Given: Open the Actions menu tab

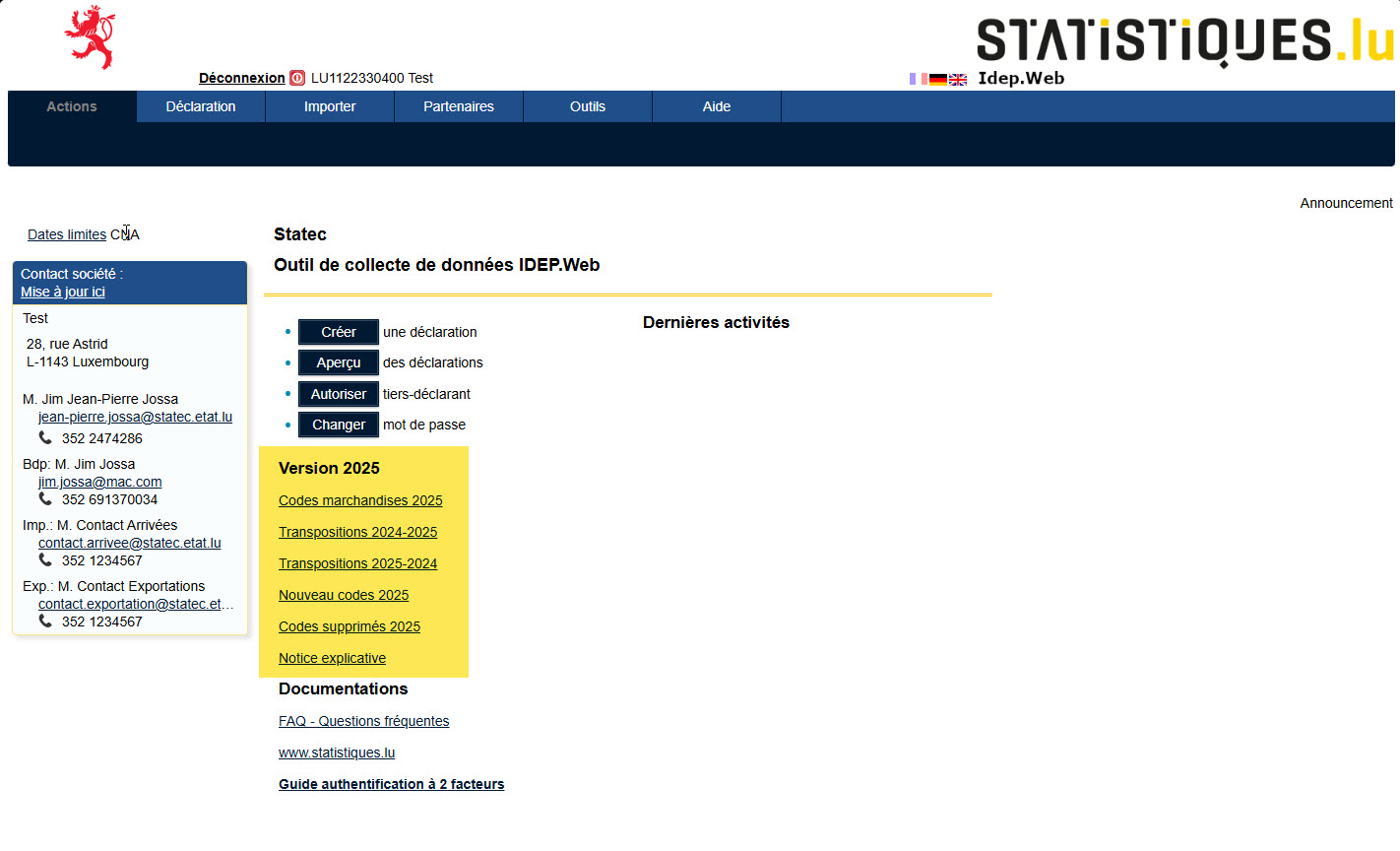Looking at the screenshot, I should 72,106.
